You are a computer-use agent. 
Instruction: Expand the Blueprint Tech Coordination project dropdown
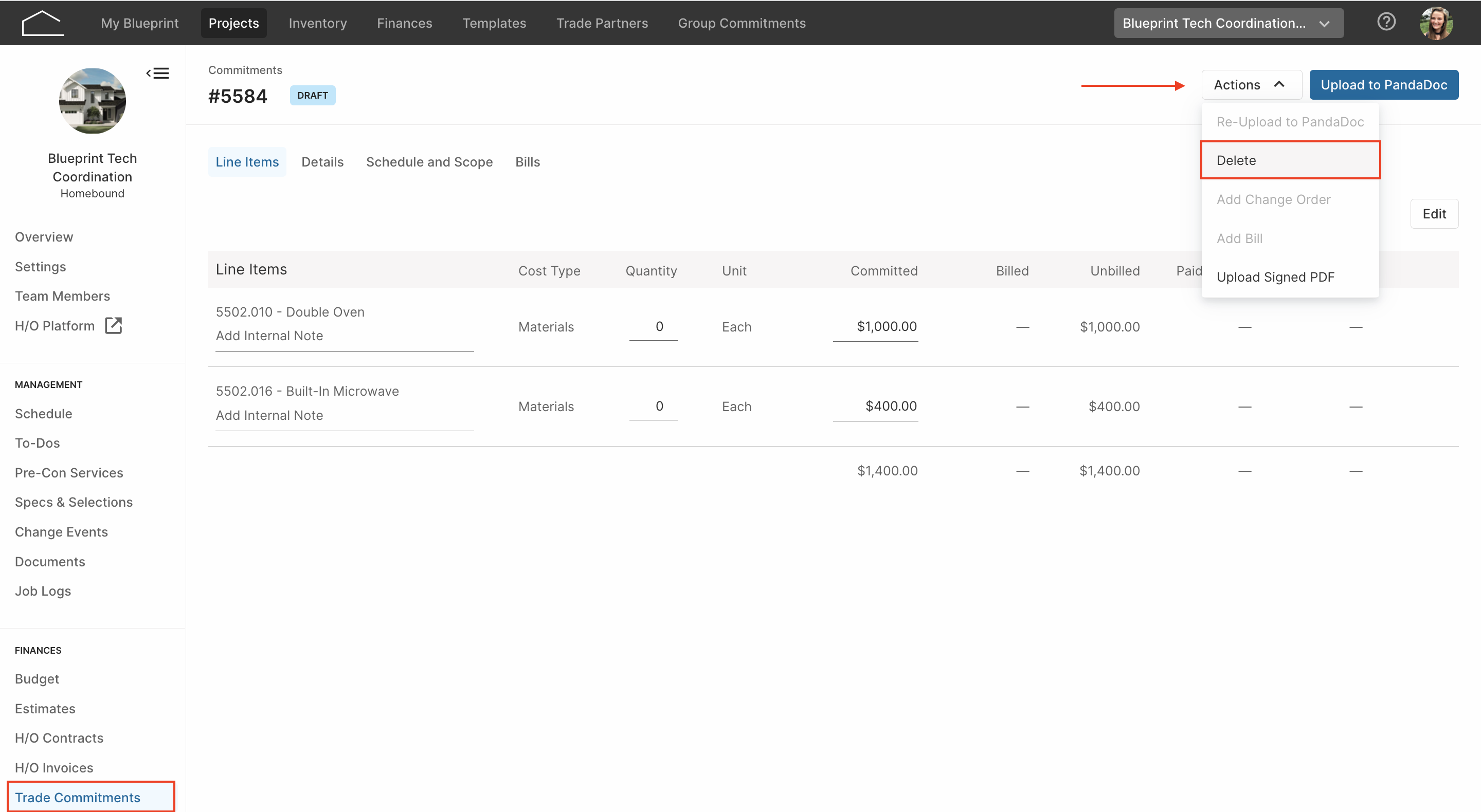pyautogui.click(x=1228, y=23)
